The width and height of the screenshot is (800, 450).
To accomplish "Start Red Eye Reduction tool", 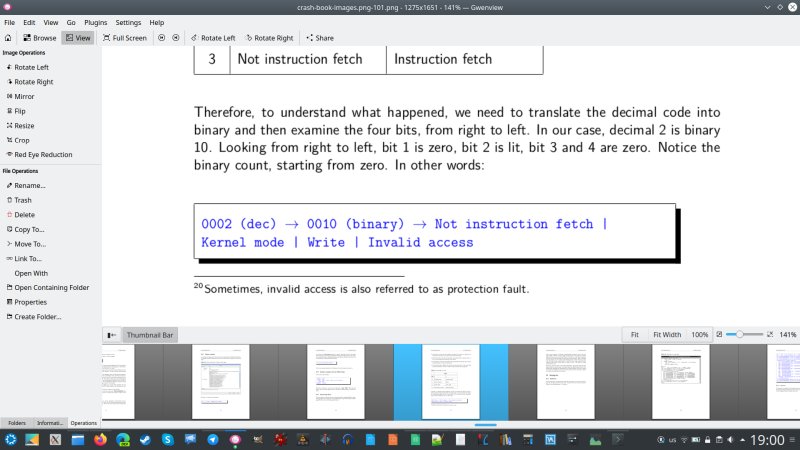I will point(39,155).
